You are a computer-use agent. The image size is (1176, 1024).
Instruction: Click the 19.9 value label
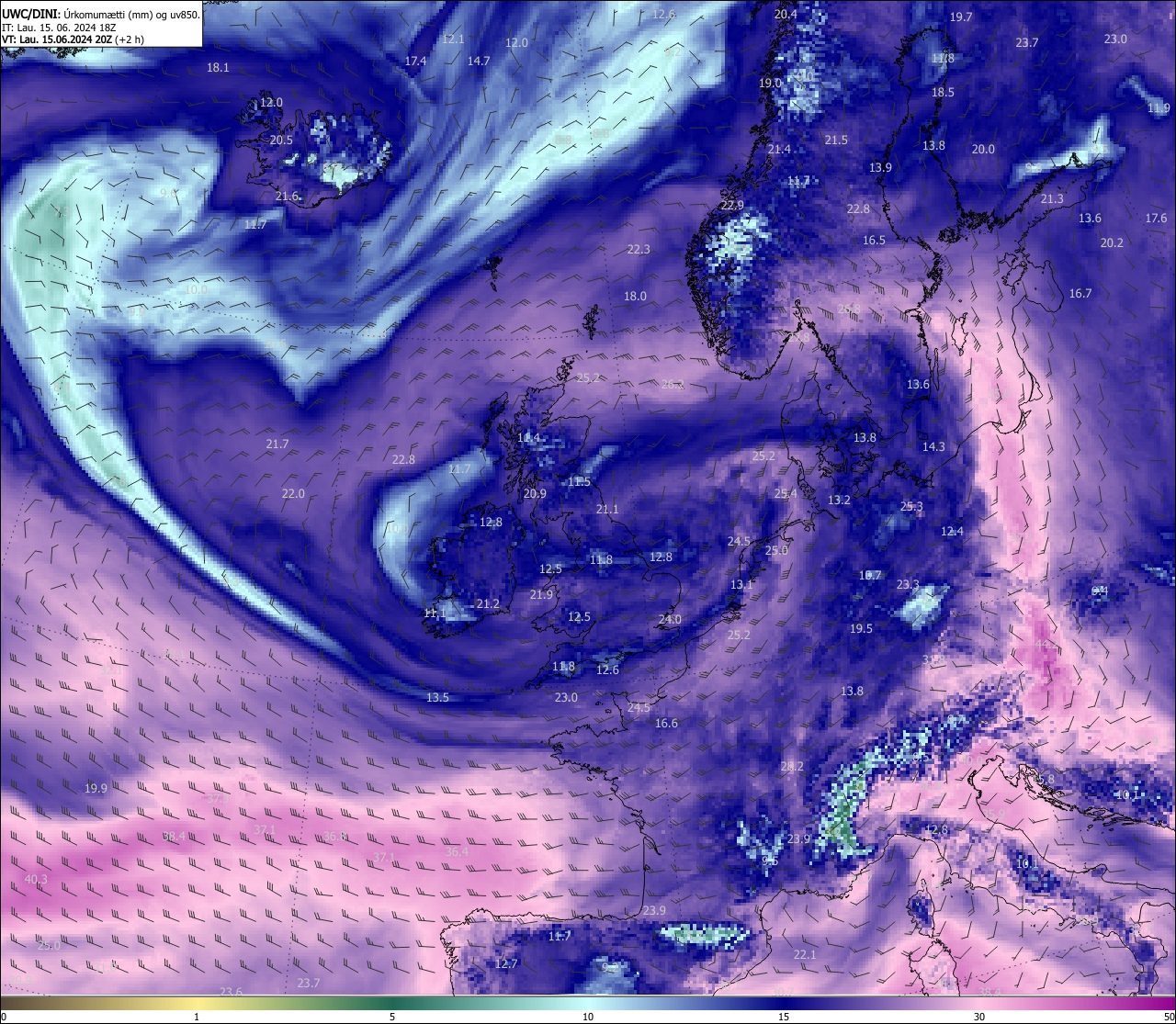click(x=96, y=789)
